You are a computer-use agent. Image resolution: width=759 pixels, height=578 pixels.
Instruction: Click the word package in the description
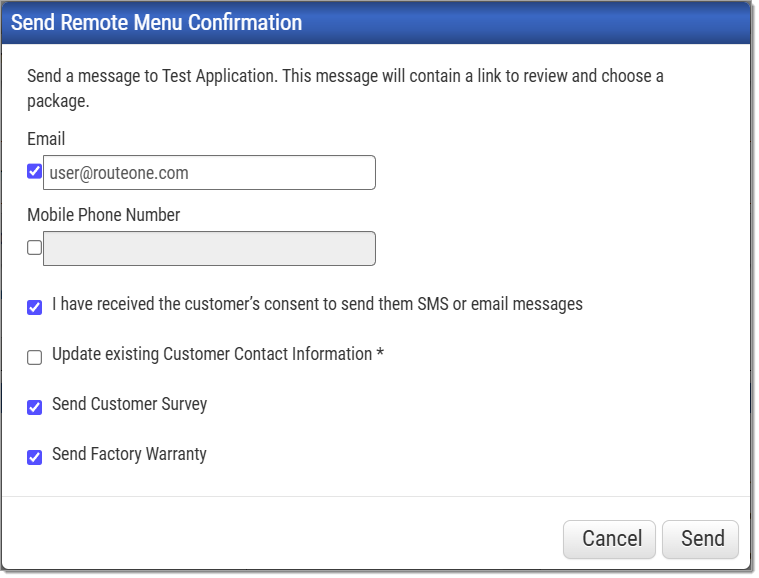57,102
